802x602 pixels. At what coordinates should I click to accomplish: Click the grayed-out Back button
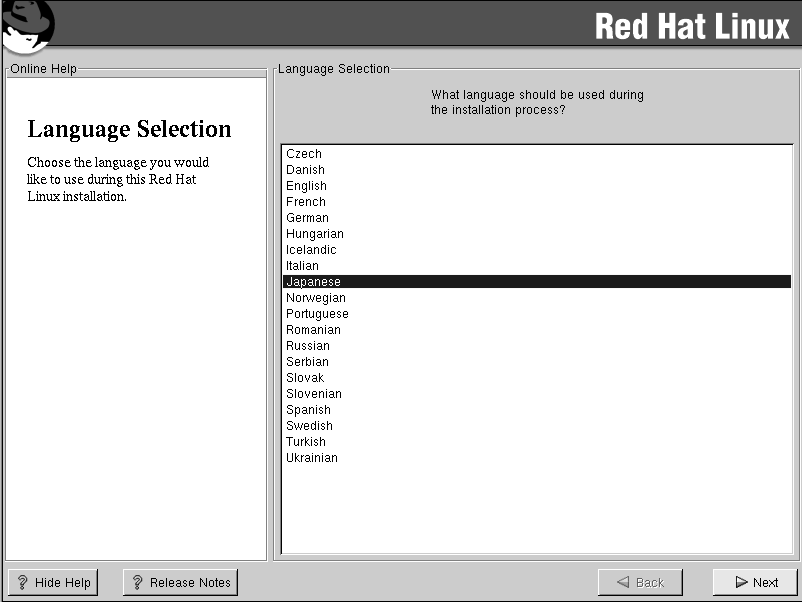pyautogui.click(x=640, y=582)
